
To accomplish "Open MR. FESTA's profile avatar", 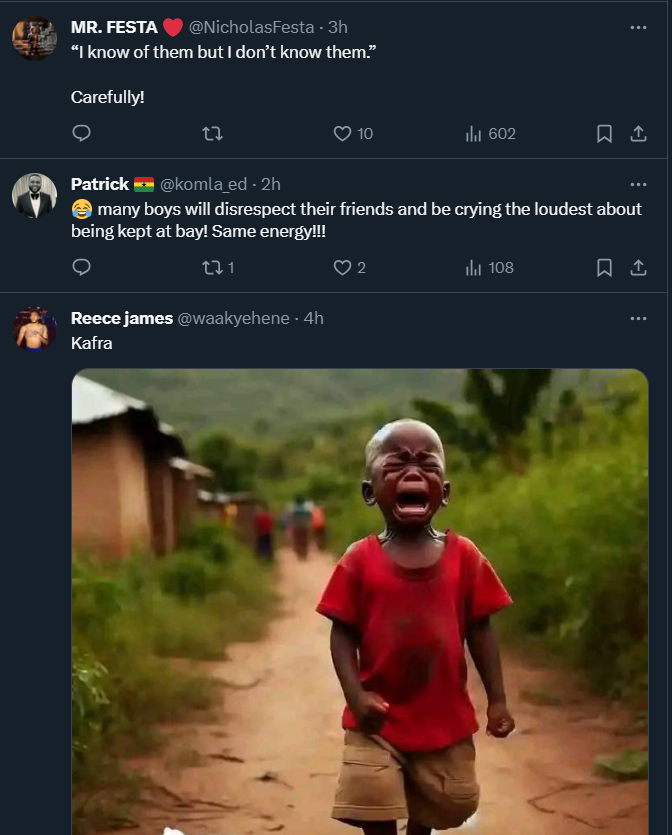I will [x=34, y=39].
